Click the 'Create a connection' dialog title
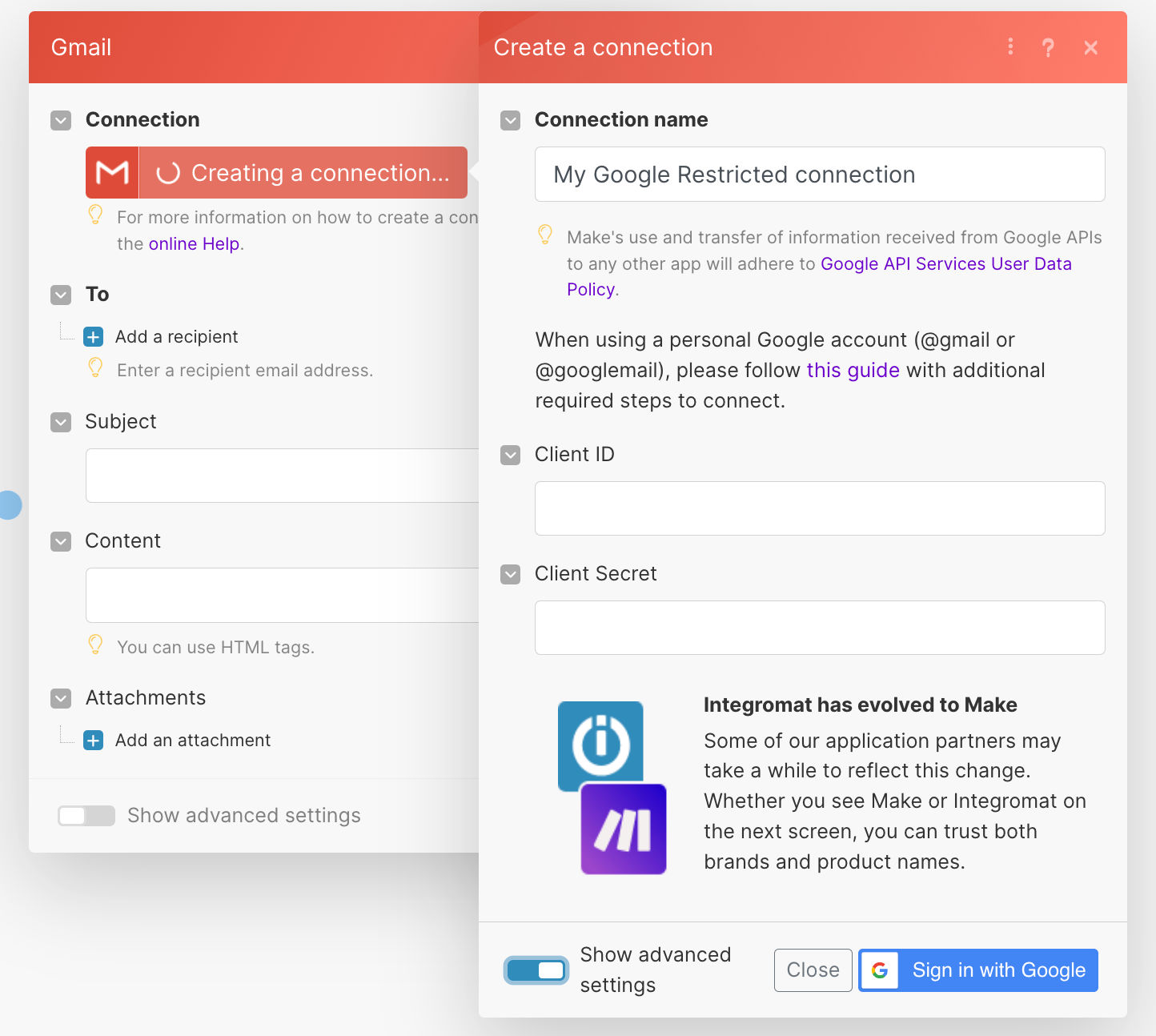Screen dimensions: 1156x1036 pos(603,47)
